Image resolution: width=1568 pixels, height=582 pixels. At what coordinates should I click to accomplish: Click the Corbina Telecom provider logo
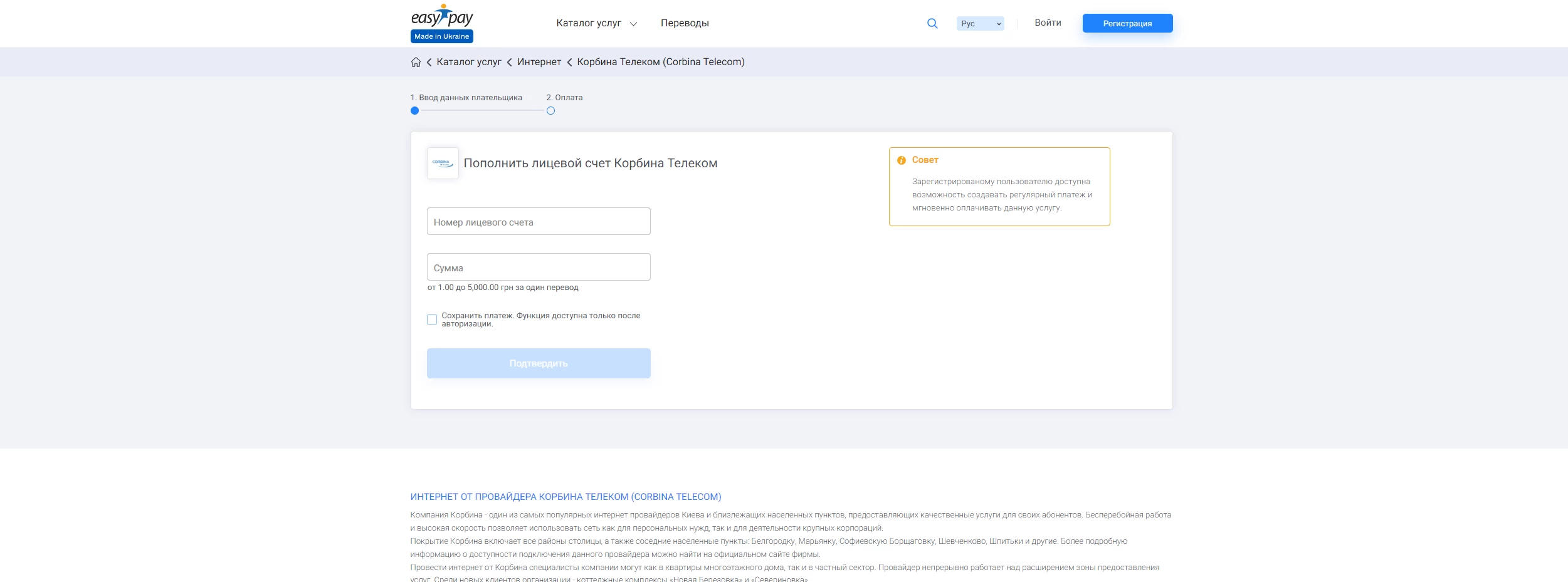443,163
